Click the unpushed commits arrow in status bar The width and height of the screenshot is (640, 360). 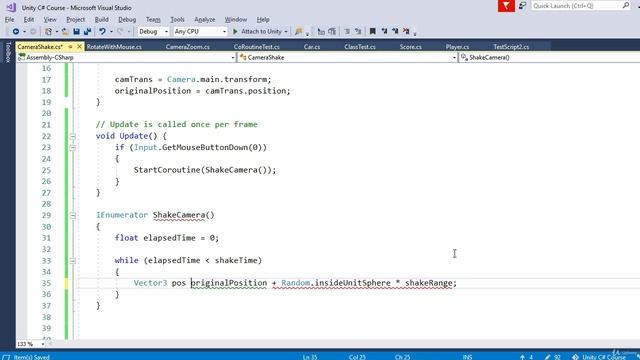tap(522, 357)
